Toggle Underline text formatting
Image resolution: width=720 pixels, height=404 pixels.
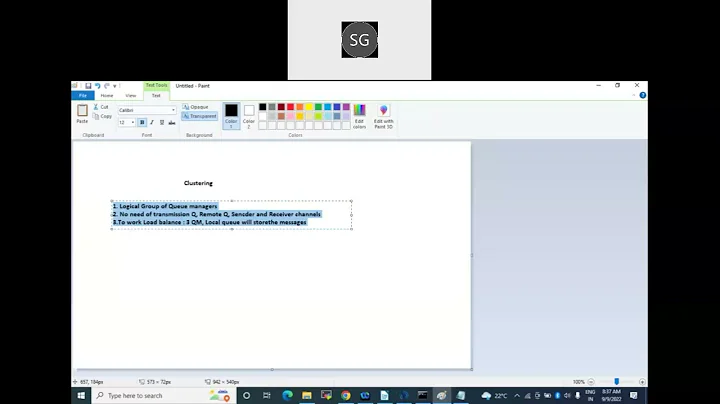coord(162,123)
